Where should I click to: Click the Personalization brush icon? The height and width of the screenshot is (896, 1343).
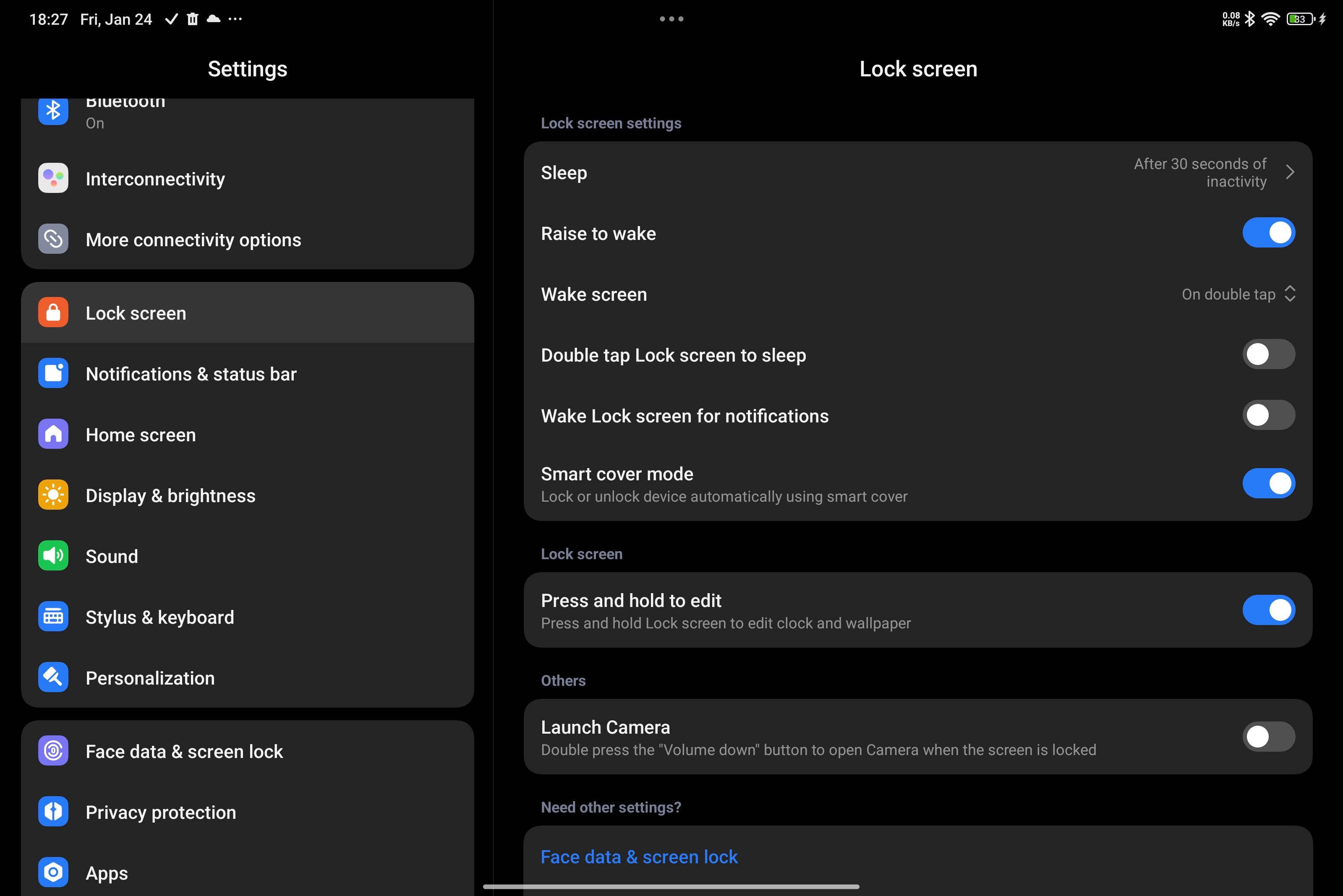[52, 678]
